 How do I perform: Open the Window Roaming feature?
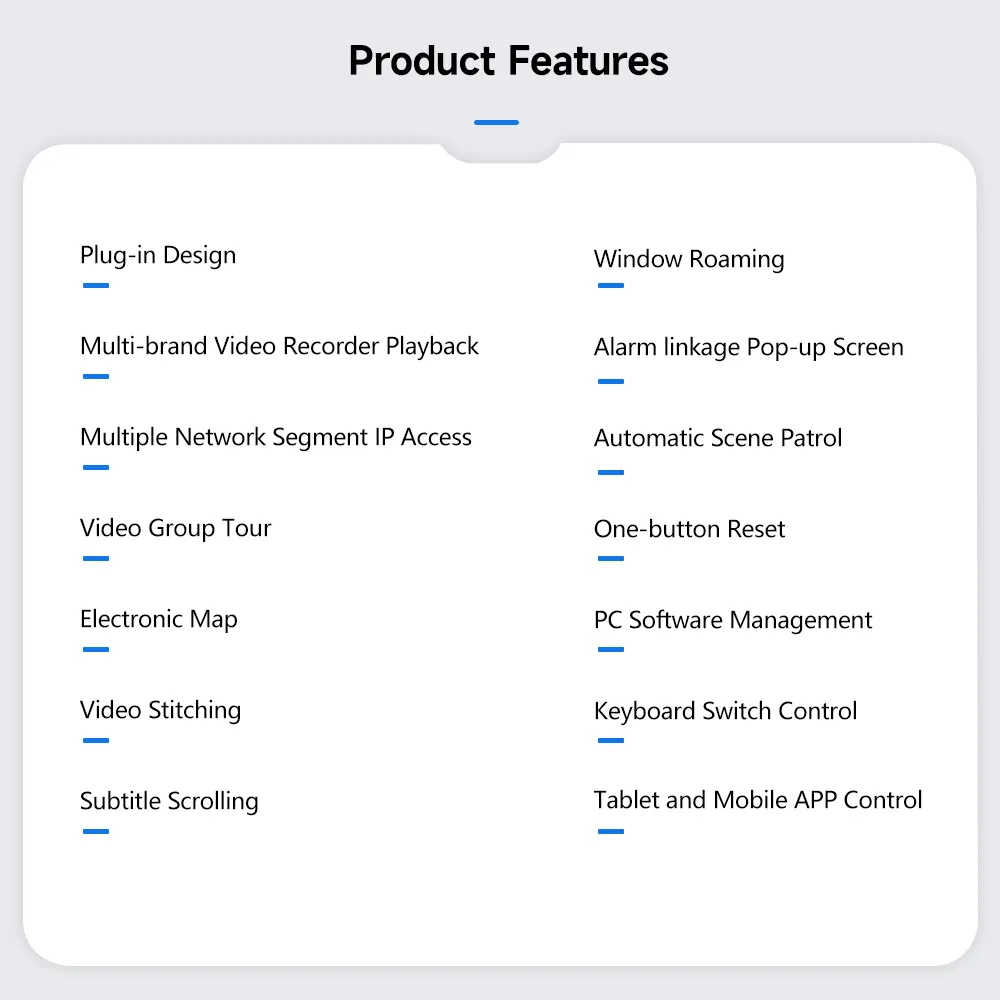[x=689, y=260]
